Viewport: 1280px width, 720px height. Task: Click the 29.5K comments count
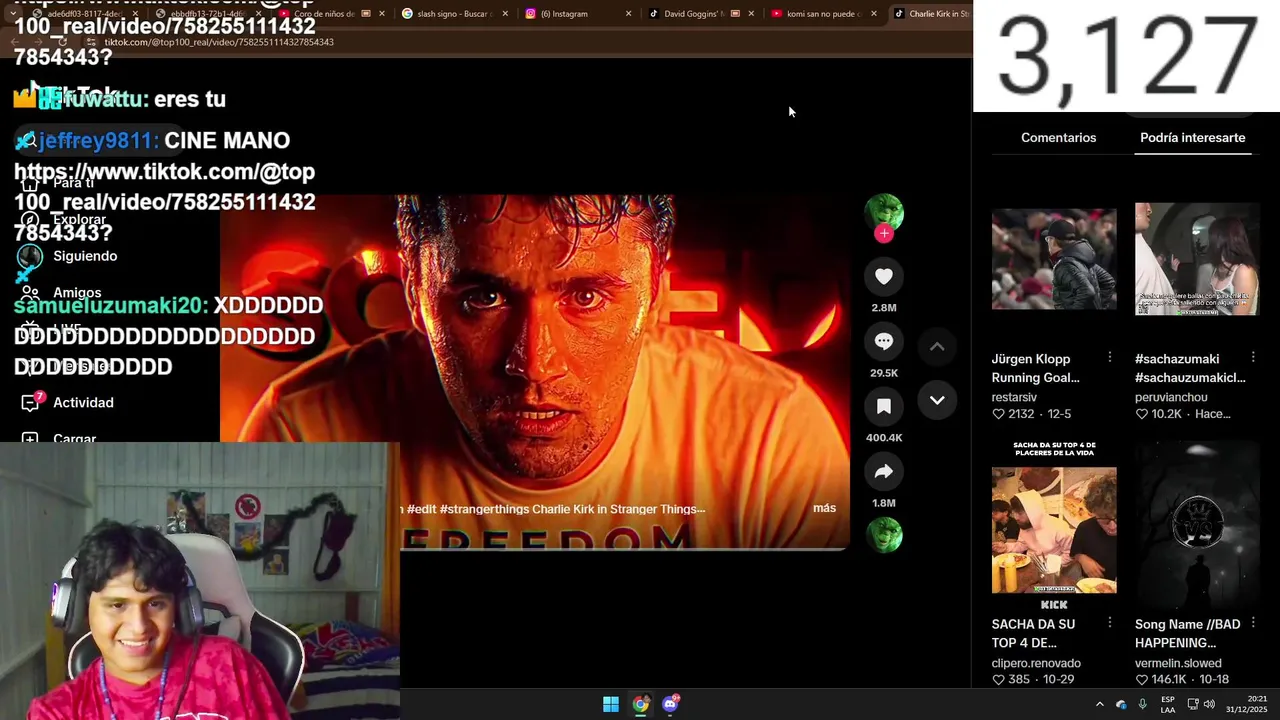pyautogui.click(x=884, y=373)
